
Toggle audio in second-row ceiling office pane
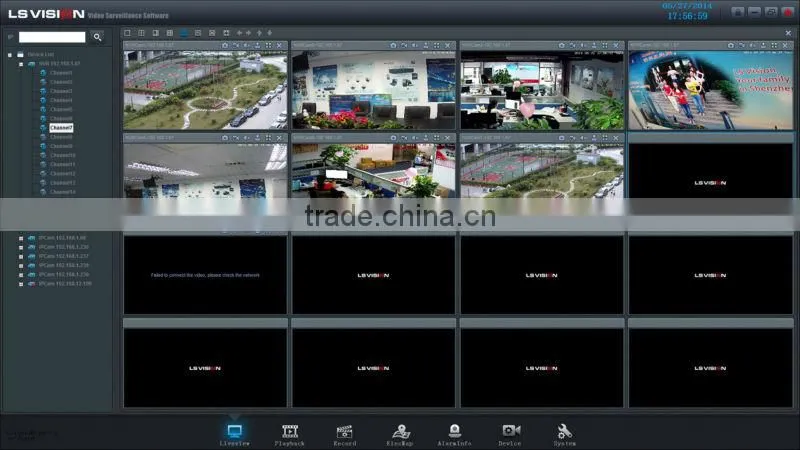(x=246, y=138)
